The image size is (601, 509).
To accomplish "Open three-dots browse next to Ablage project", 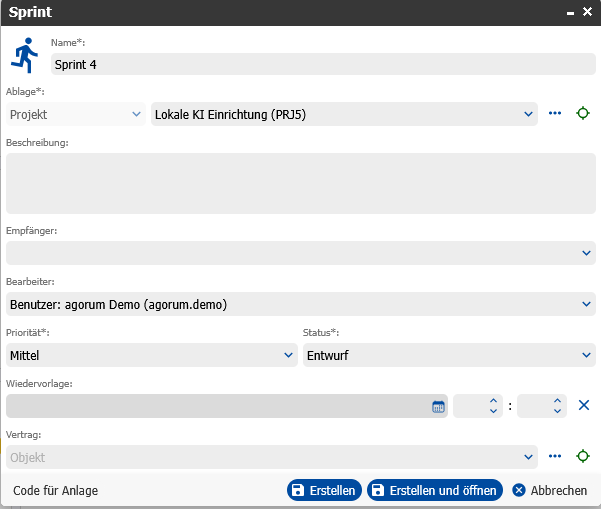I will [x=555, y=113].
